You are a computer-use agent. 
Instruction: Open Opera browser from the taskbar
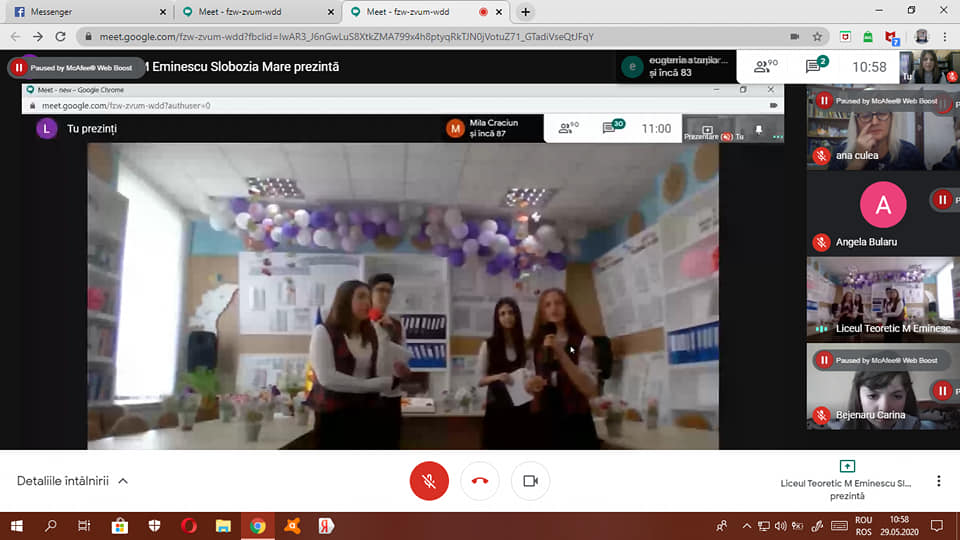tap(189, 526)
